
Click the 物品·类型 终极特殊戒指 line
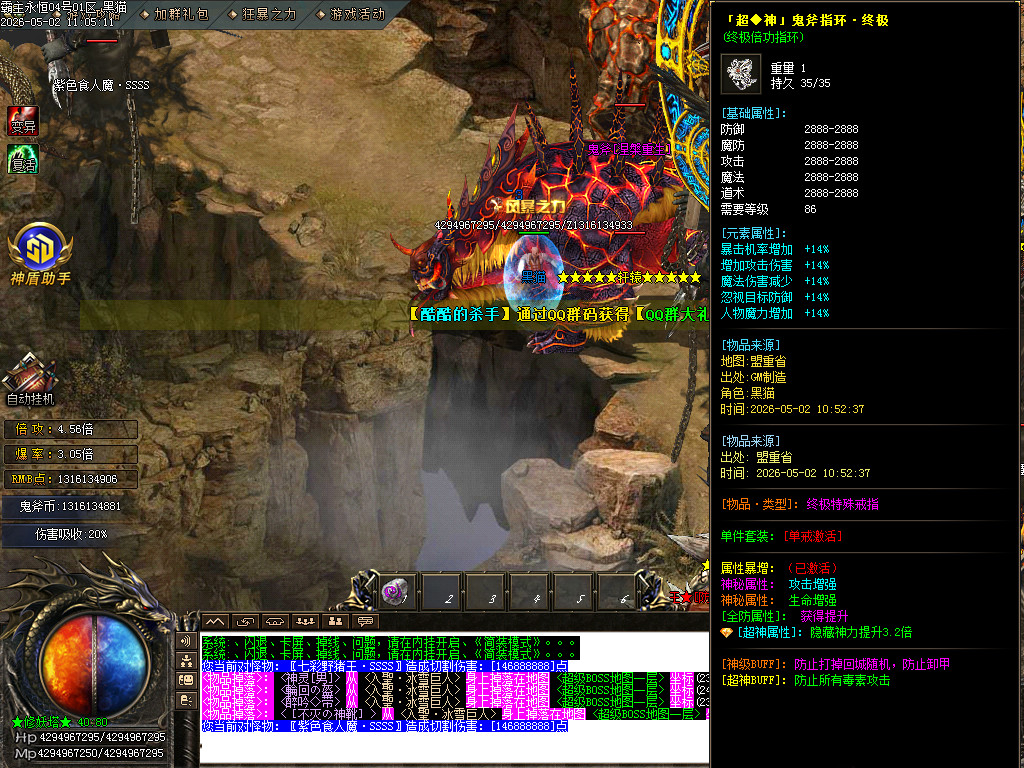[799, 504]
